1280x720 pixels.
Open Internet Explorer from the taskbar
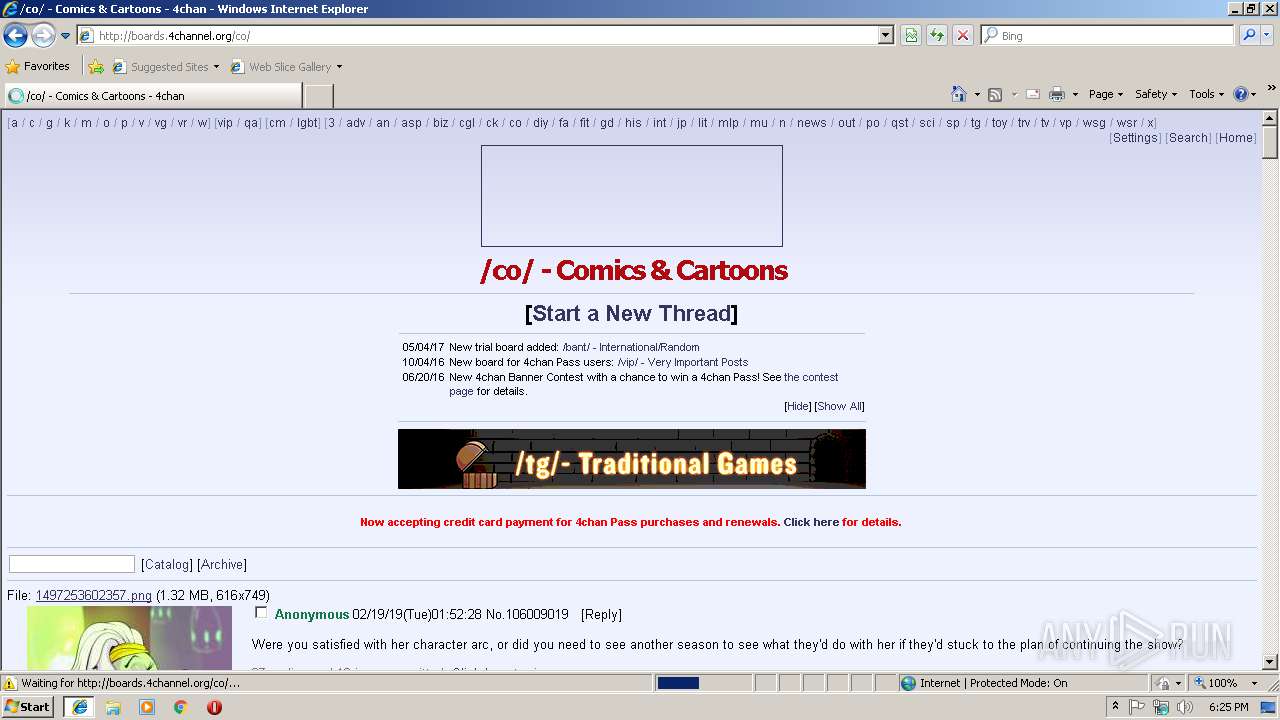79,707
